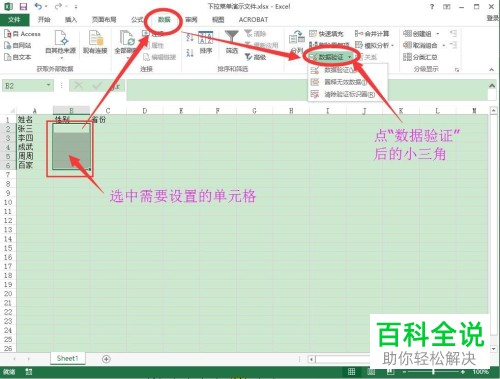The height and width of the screenshot is (379, 500).
Task: Select cell A3 containing 李四
Action: [x=35, y=138]
